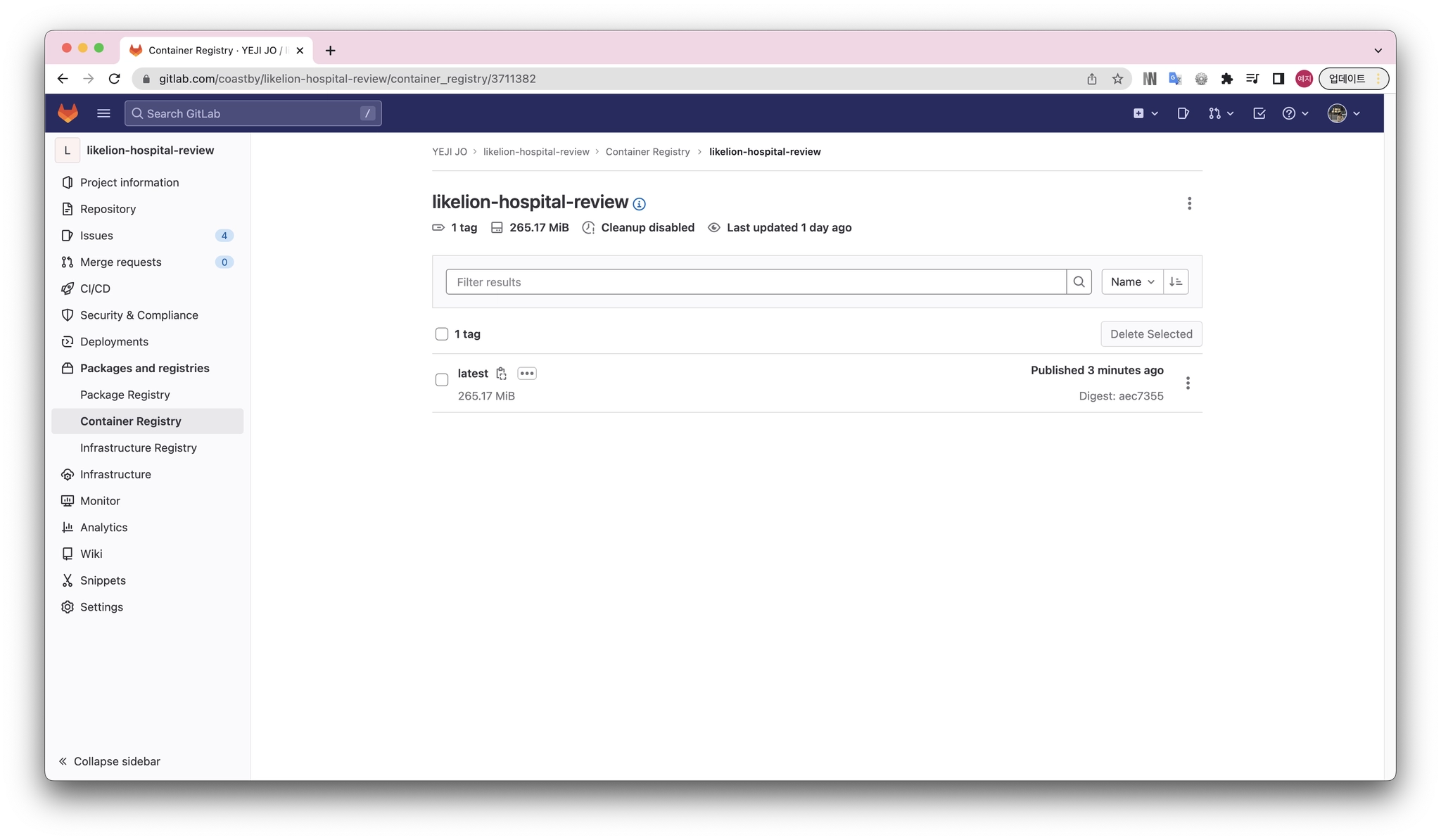Image resolution: width=1441 pixels, height=840 pixels.
Task: Open the To-Do list checkmark icon
Action: pos(1259,113)
